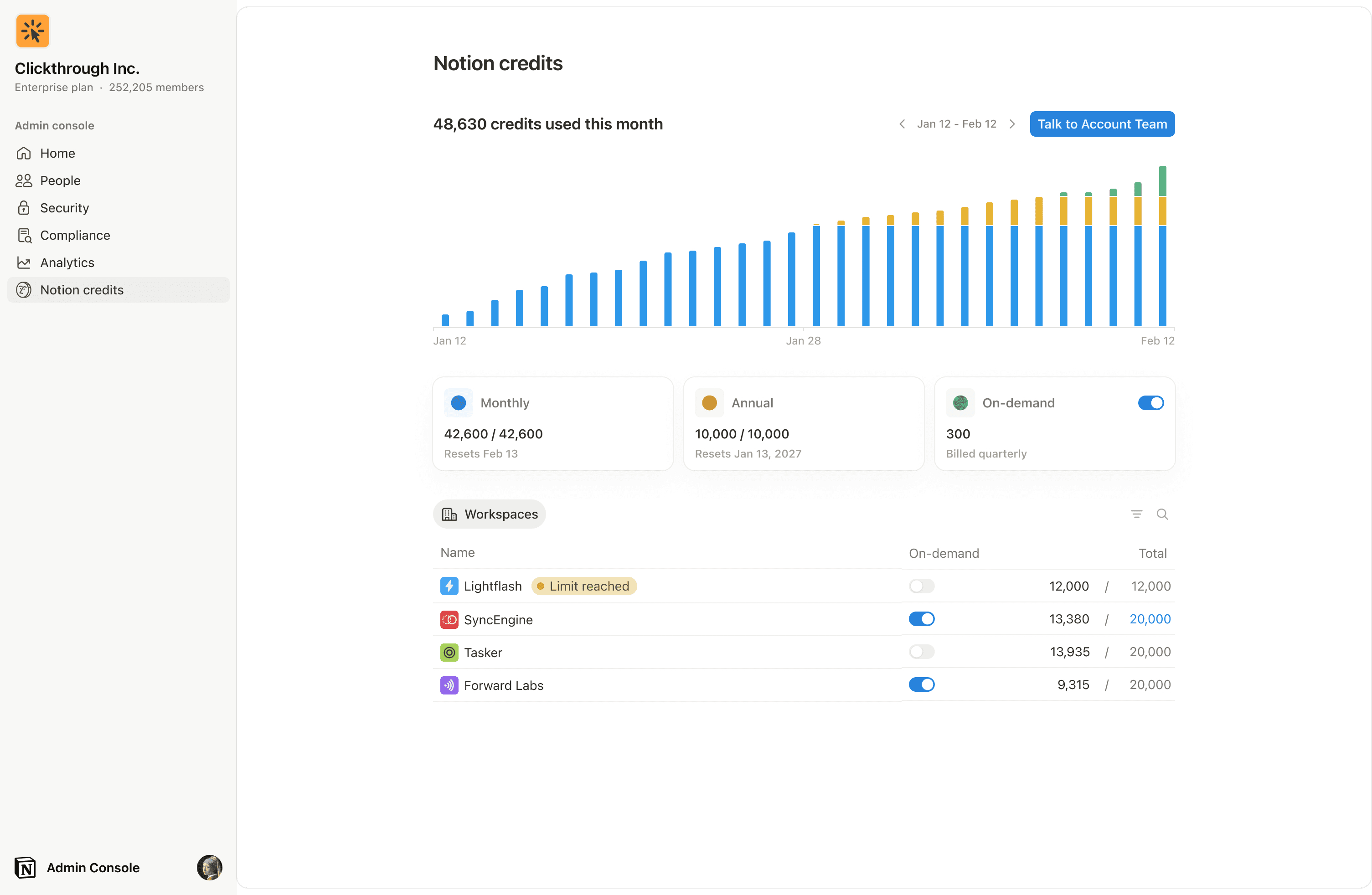The image size is (1372, 895).
Task: Toggle the On-demand credits switch in card
Action: point(1150,403)
